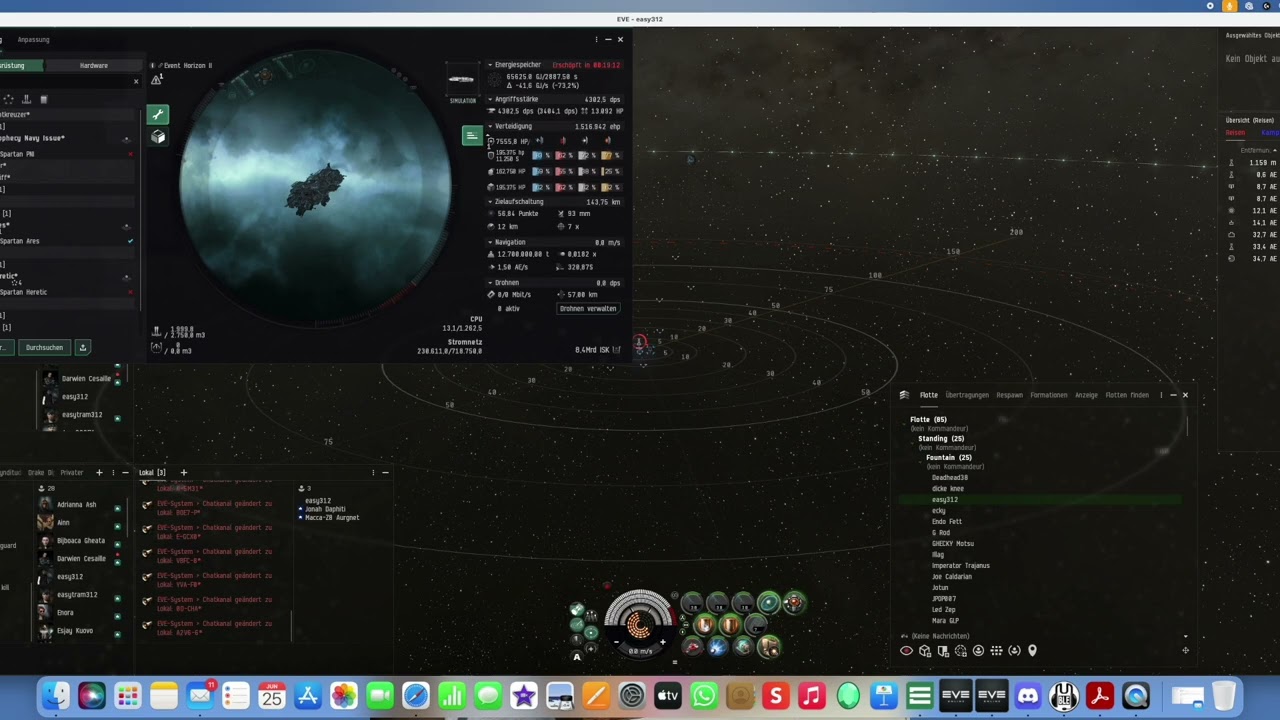Open WhatsApp from the Dock
This screenshot has width=1280, height=720.
[703, 695]
